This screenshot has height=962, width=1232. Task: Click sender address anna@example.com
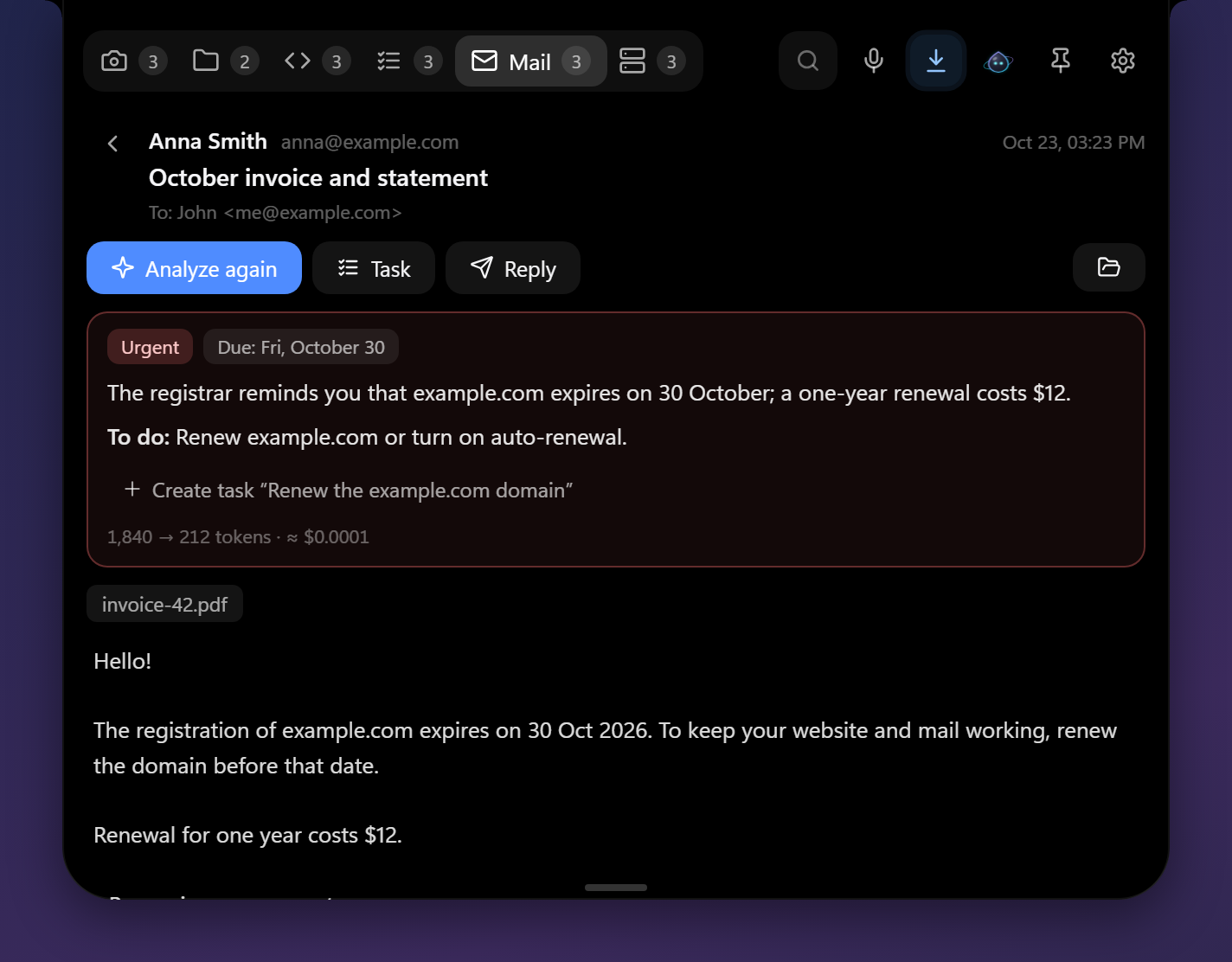(369, 142)
